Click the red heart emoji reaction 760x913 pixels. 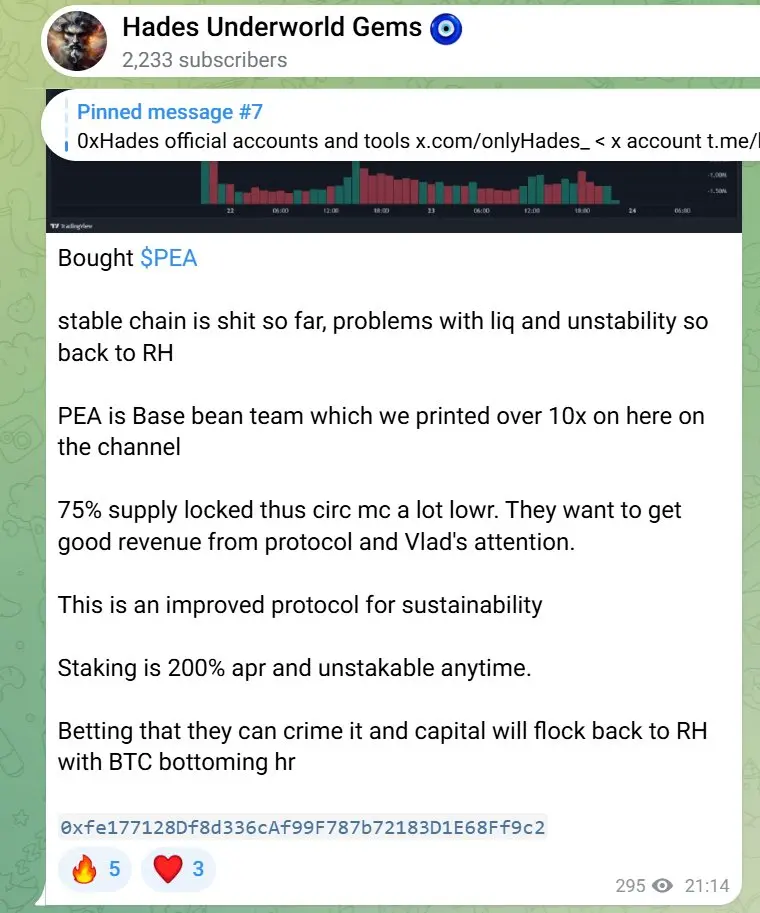(168, 869)
